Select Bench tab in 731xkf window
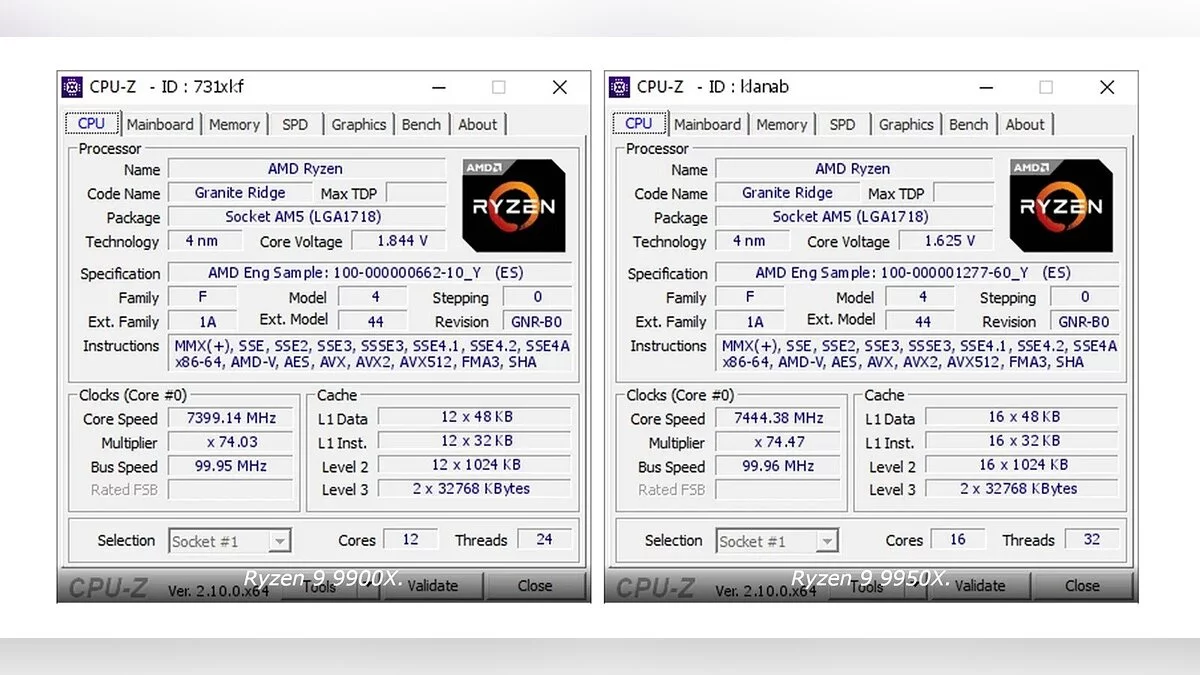1200x675 pixels. (x=421, y=125)
